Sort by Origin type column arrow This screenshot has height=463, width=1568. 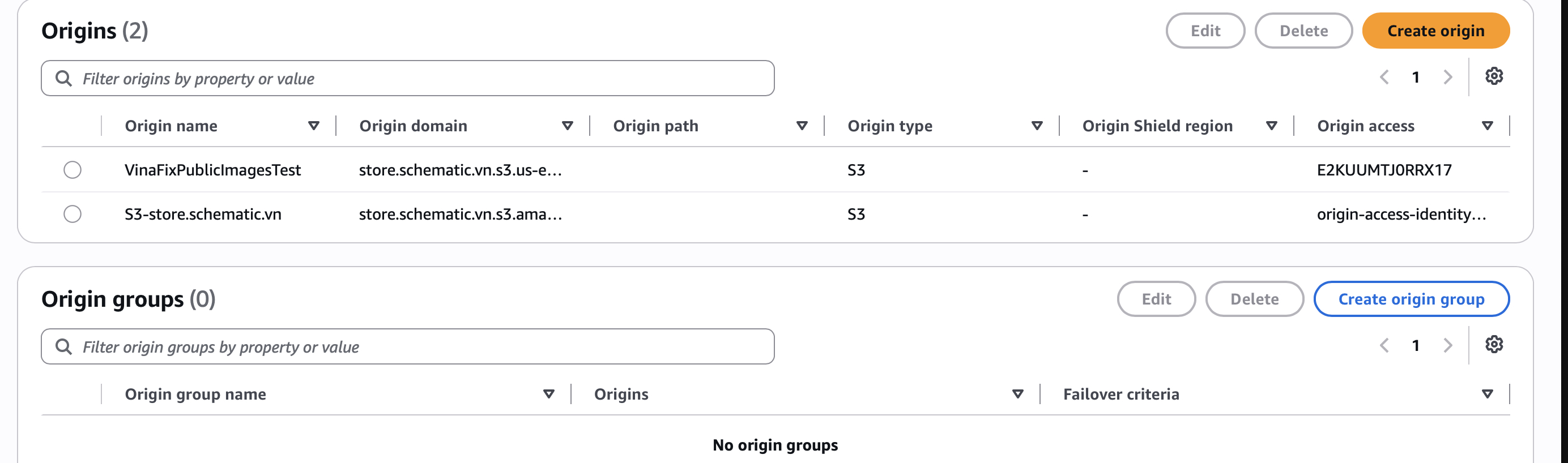[1037, 126]
